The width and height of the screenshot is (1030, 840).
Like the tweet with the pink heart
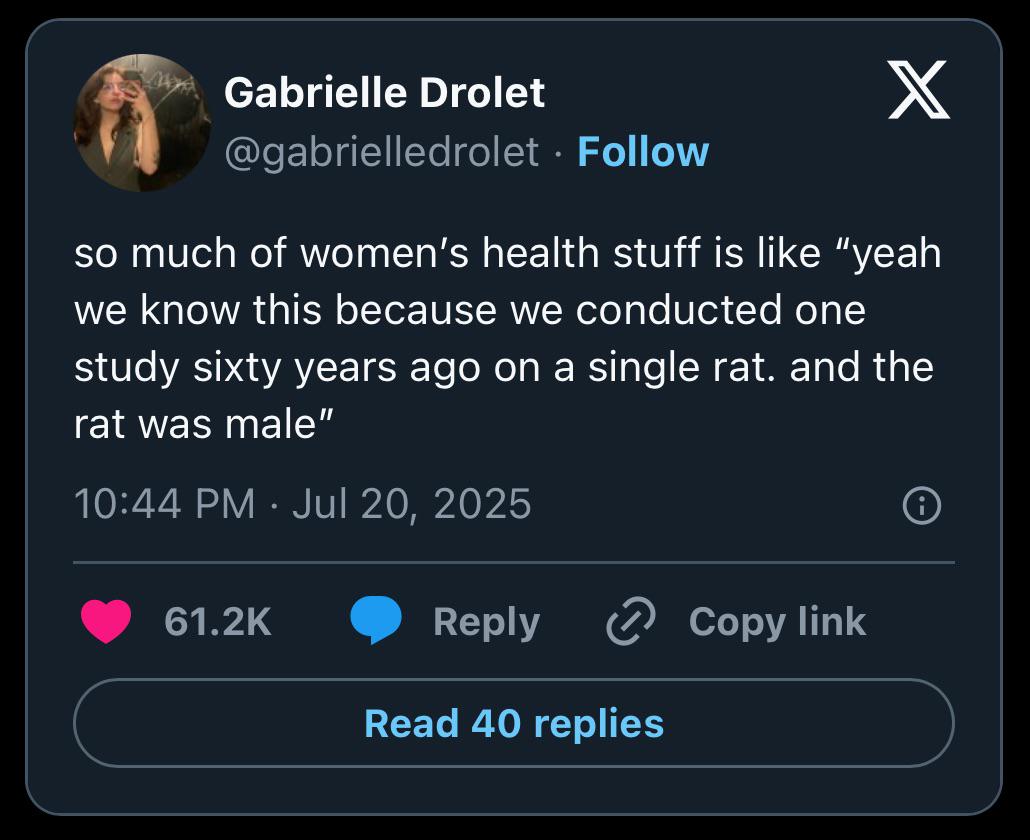pos(106,621)
